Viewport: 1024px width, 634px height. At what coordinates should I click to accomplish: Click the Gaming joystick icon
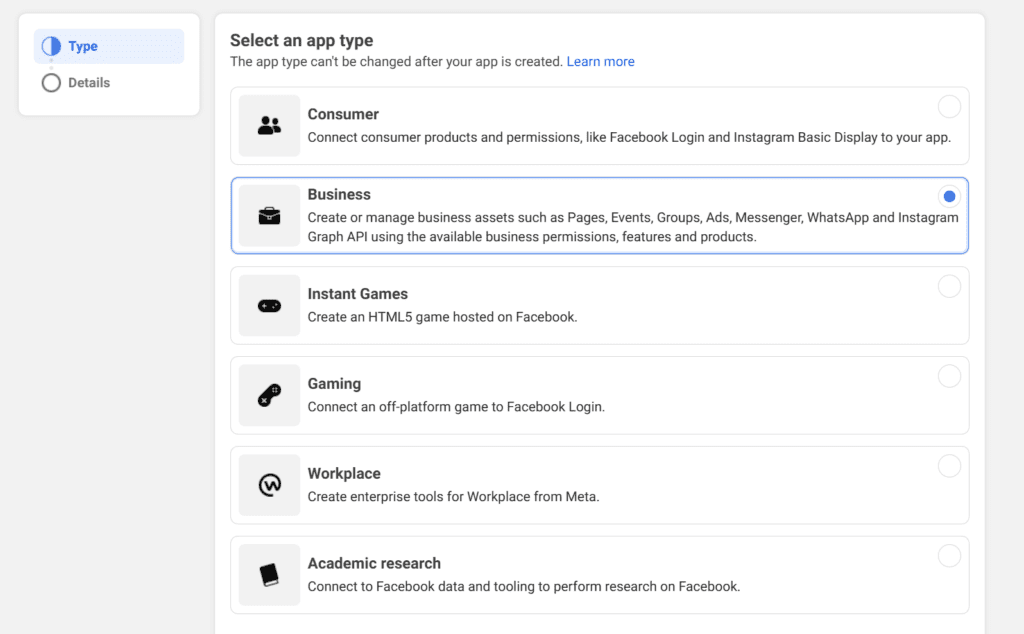[269, 395]
